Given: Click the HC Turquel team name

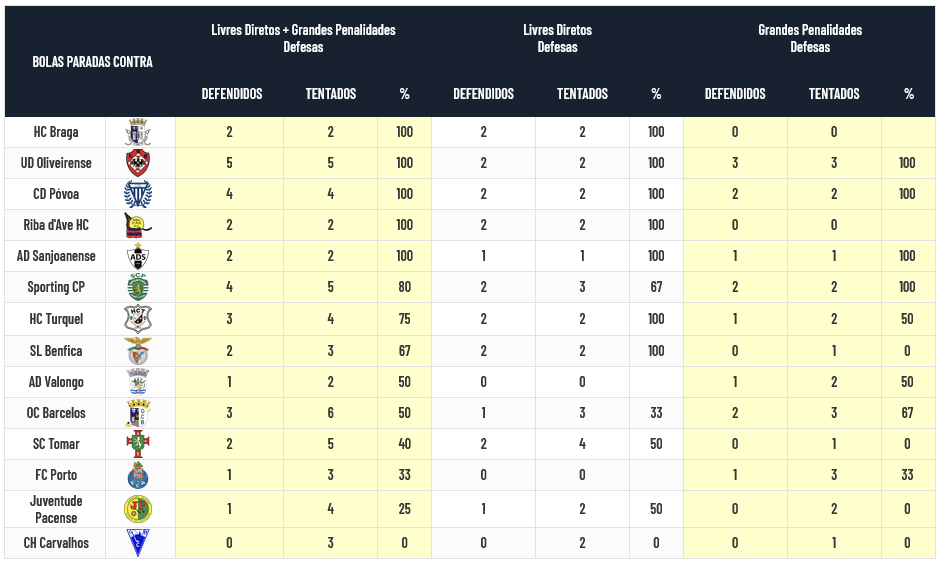Looking at the screenshot, I should point(55,319).
